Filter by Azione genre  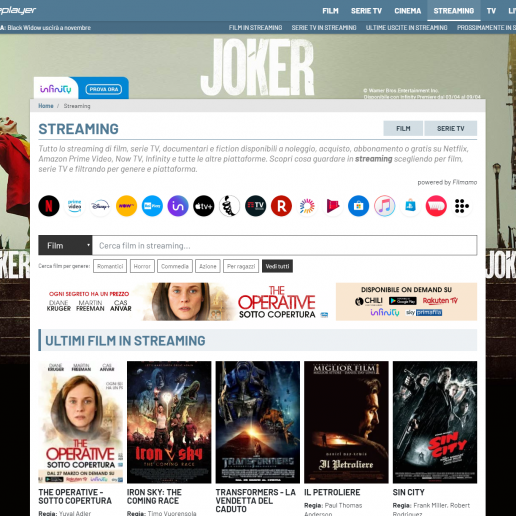[208, 266]
